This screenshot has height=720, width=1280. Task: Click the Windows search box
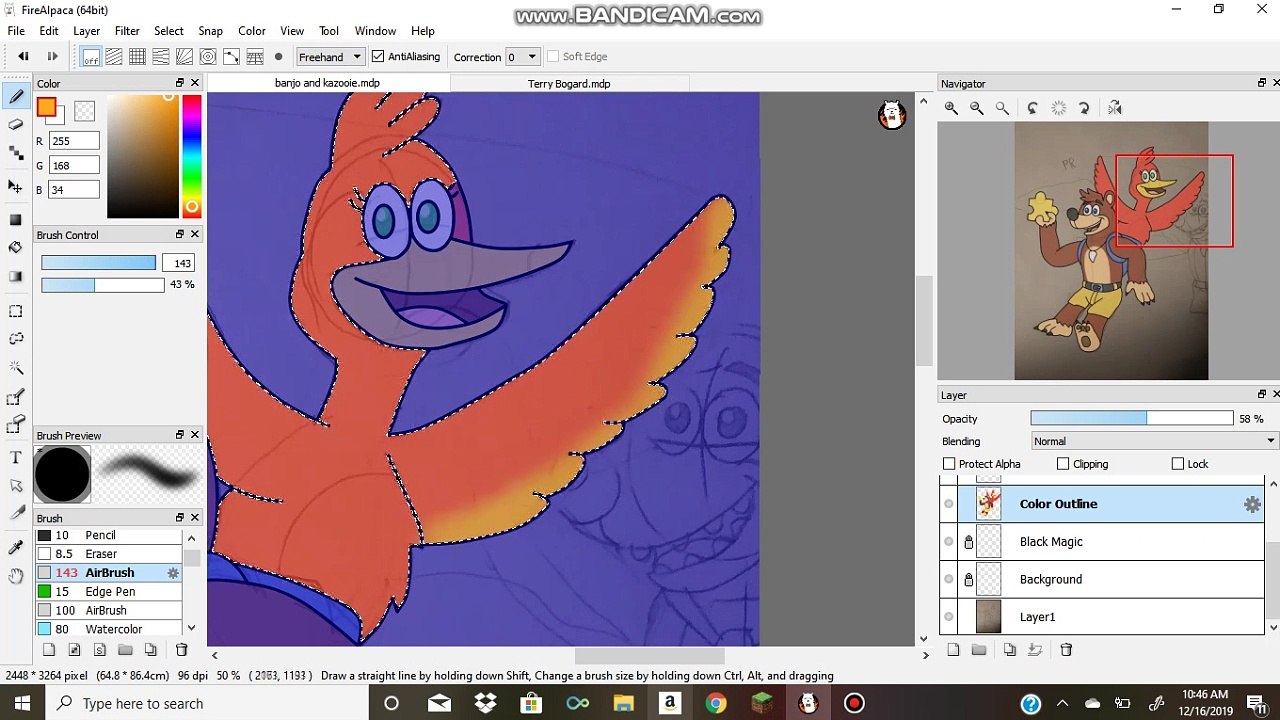[x=205, y=703]
